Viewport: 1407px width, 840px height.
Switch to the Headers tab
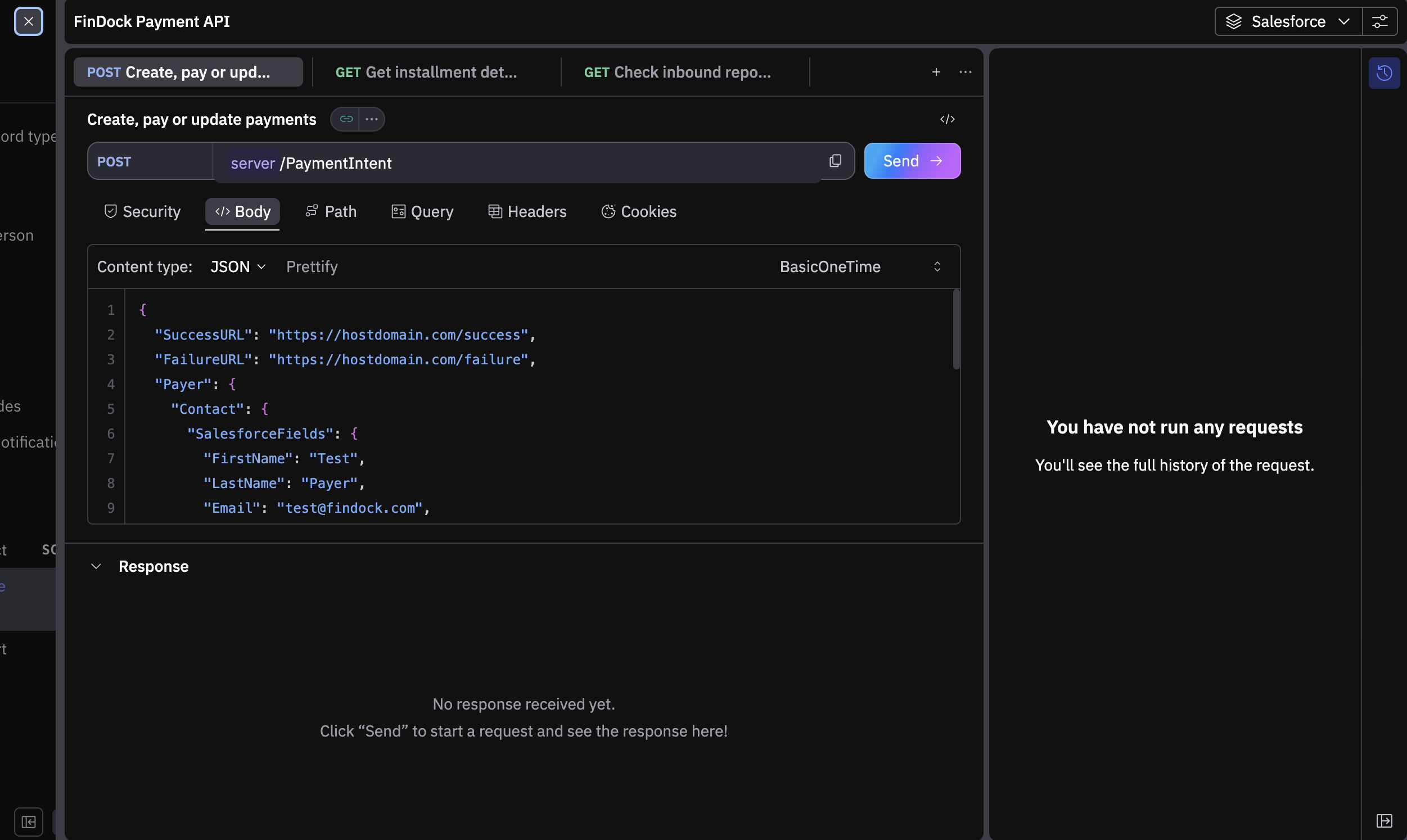527,212
